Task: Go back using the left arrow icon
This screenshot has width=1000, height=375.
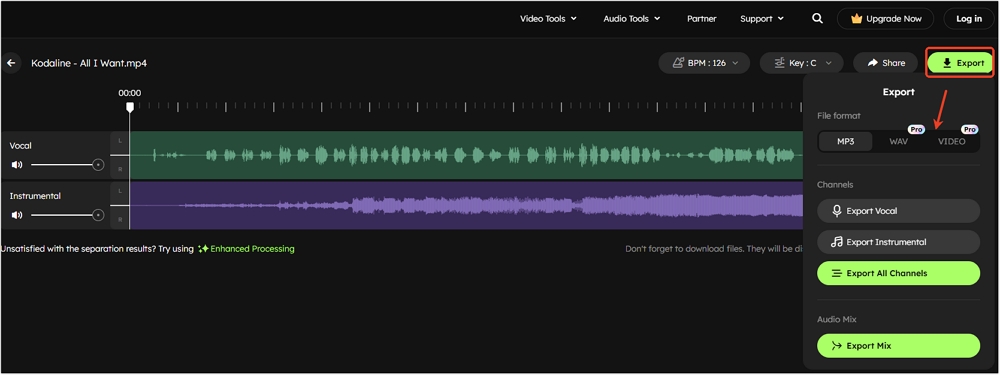Action: 11,63
